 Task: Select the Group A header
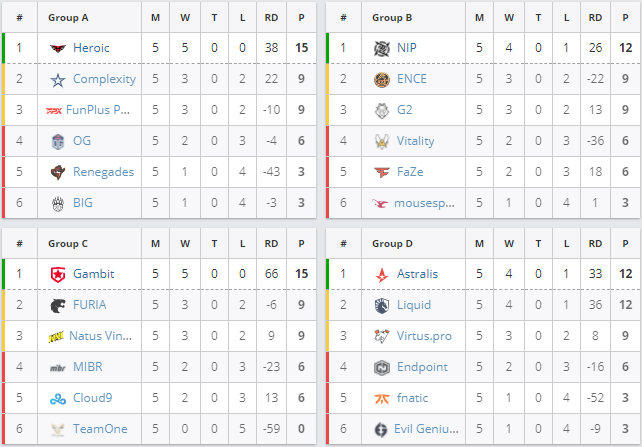tap(68, 18)
